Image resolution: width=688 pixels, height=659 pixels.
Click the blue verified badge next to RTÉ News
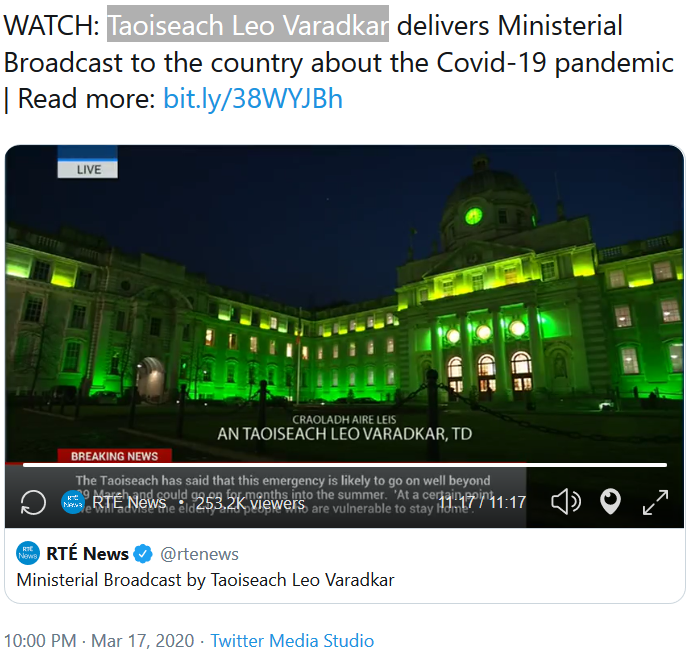143,554
